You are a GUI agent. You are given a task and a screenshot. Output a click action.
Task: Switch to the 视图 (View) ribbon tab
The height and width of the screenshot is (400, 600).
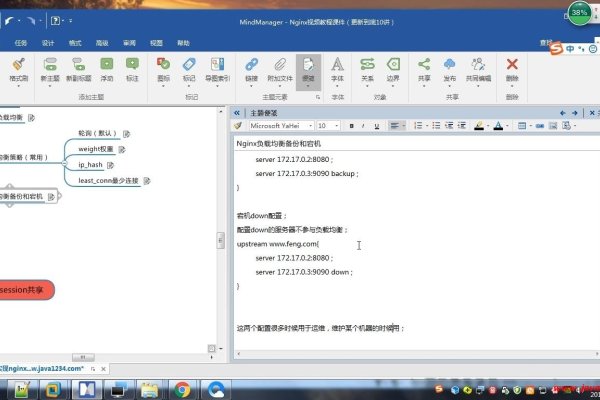click(x=156, y=44)
